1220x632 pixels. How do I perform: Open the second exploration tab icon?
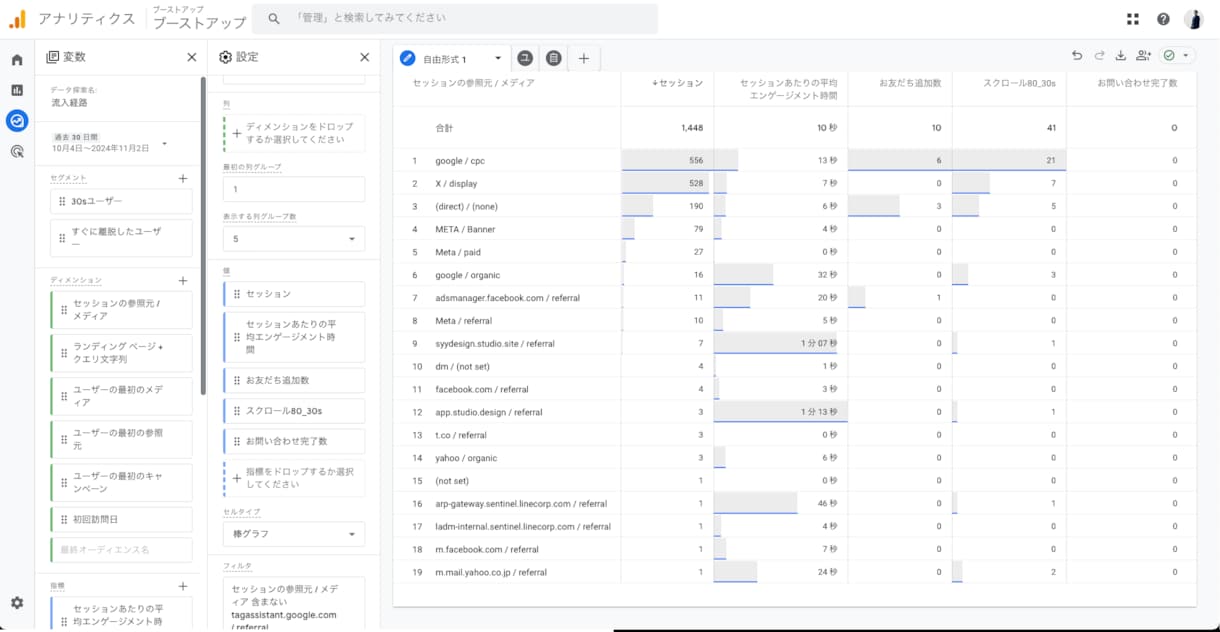point(525,58)
